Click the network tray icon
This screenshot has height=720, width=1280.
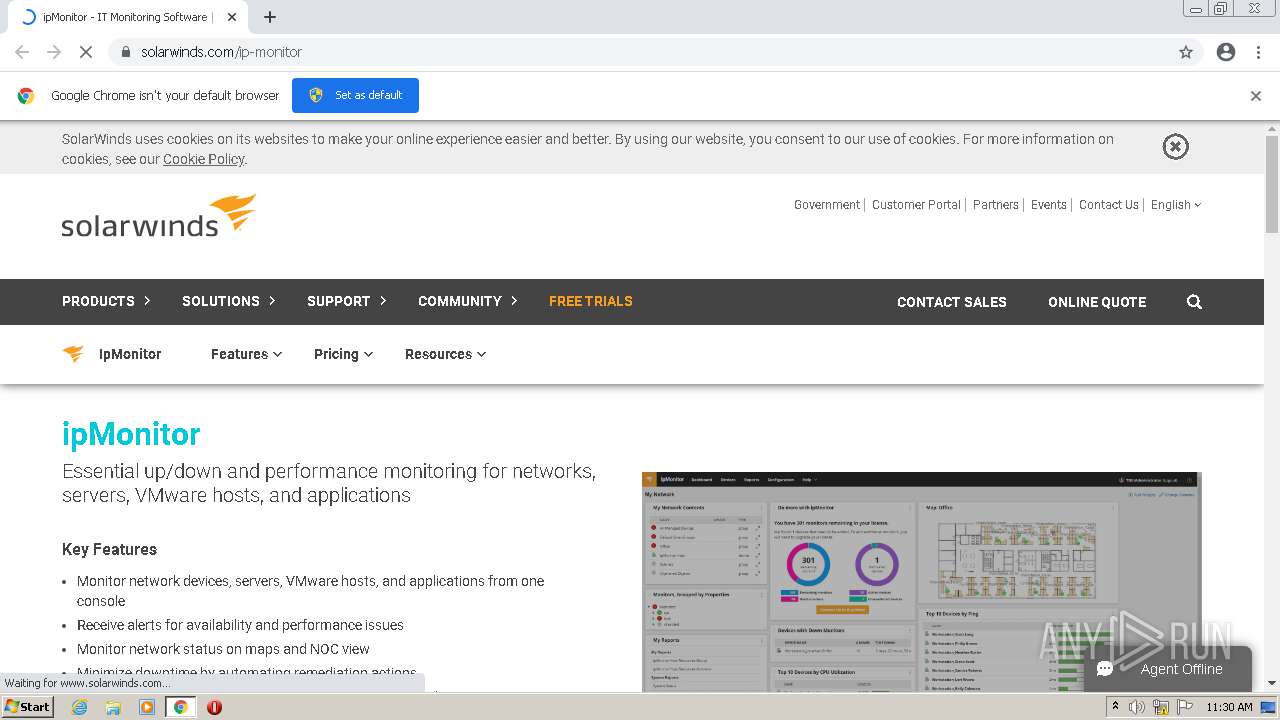coord(1161,707)
